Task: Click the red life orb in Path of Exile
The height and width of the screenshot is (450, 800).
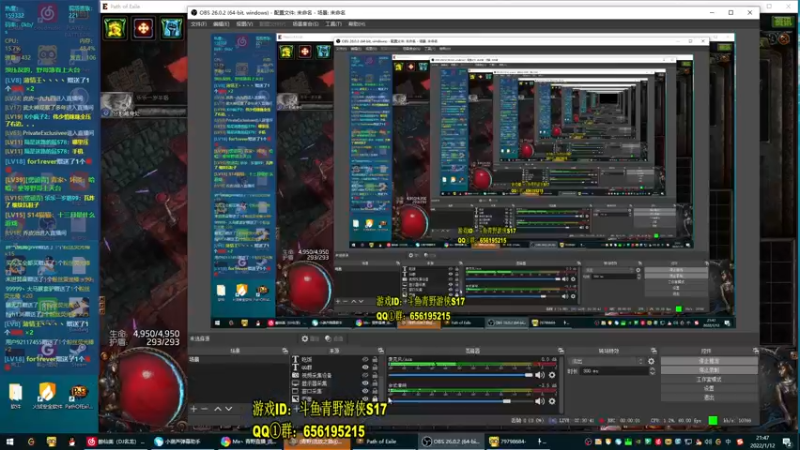Action: click(x=148, y=388)
